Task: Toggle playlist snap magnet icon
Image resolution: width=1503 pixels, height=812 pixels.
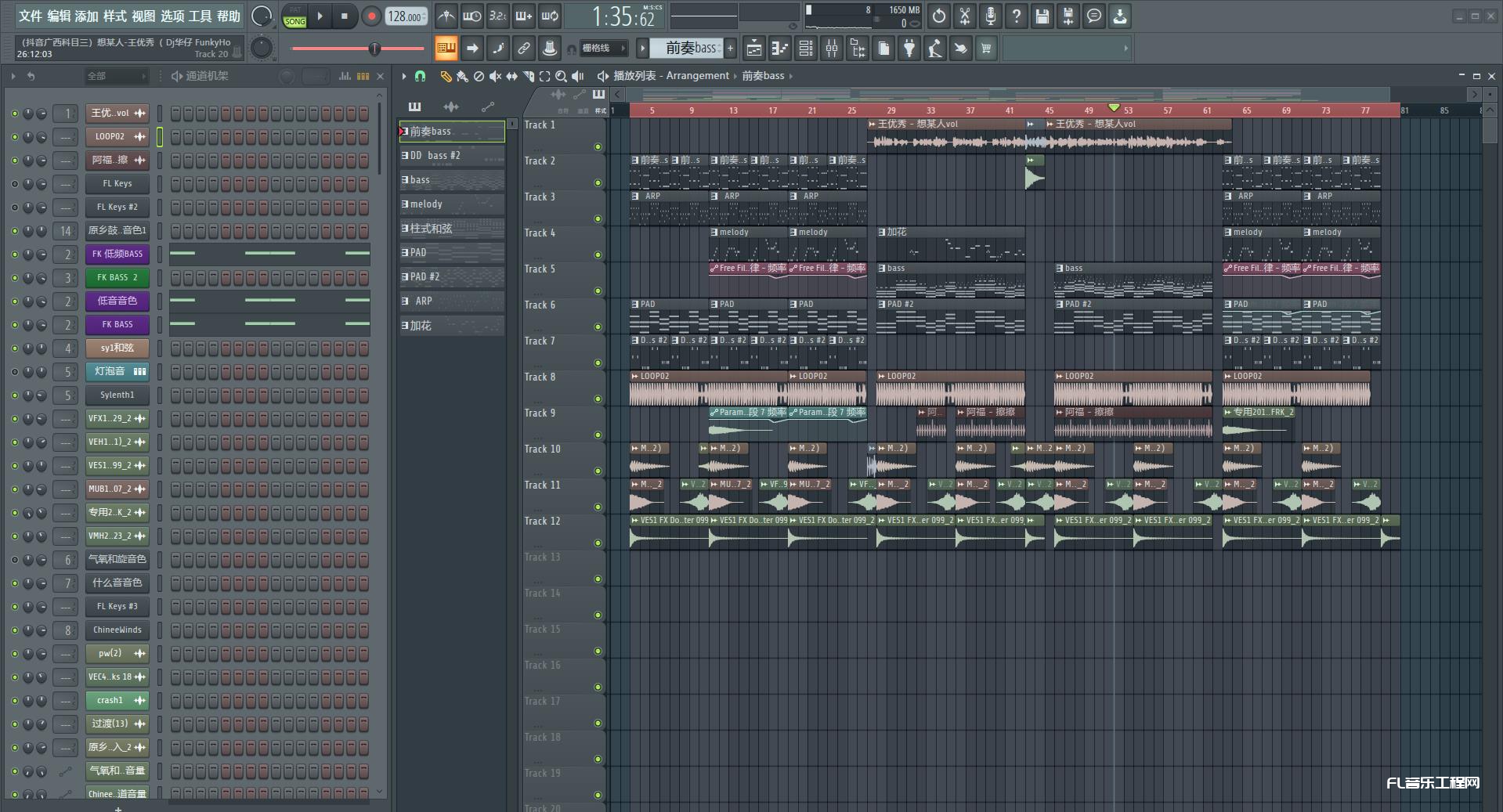Action: coord(421,76)
